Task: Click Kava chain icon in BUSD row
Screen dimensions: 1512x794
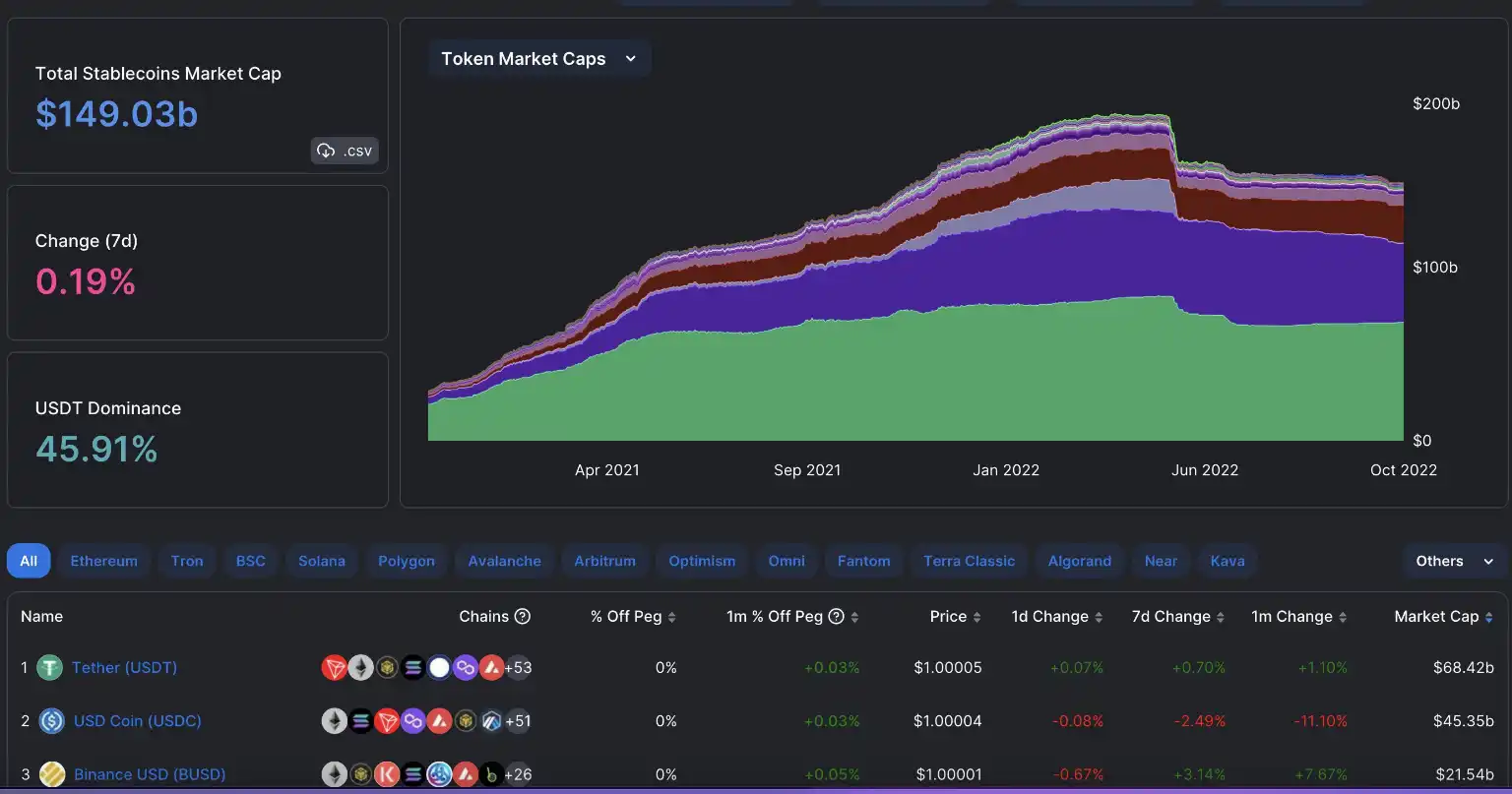Action: tap(387, 774)
